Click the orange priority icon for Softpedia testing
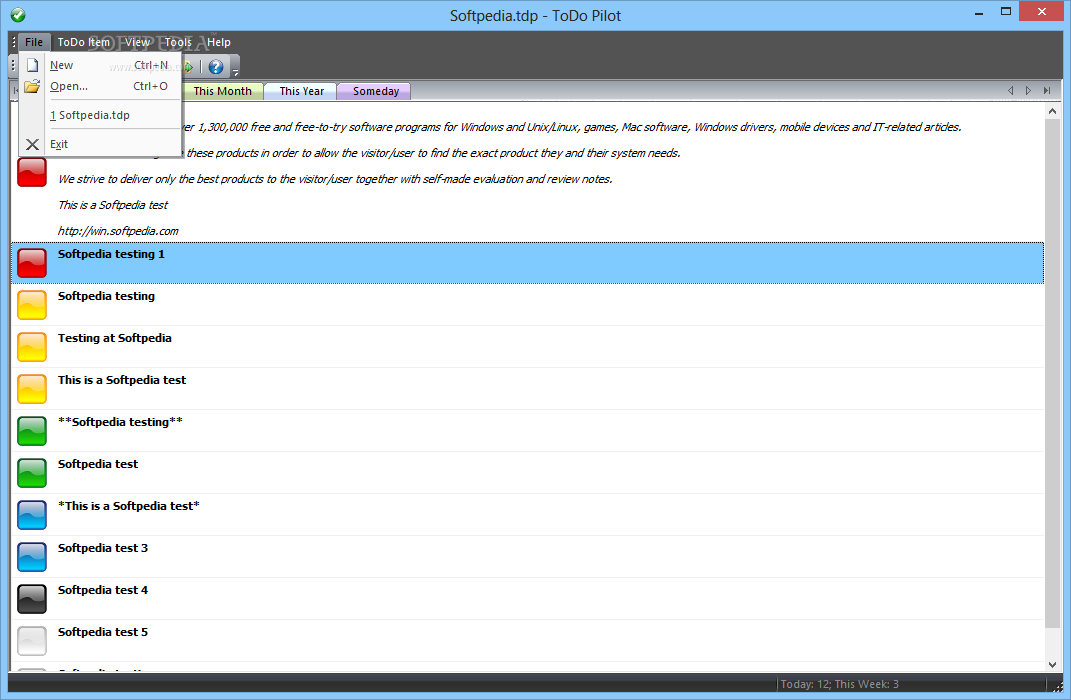Image resolution: width=1071 pixels, height=700 pixels. click(x=32, y=305)
